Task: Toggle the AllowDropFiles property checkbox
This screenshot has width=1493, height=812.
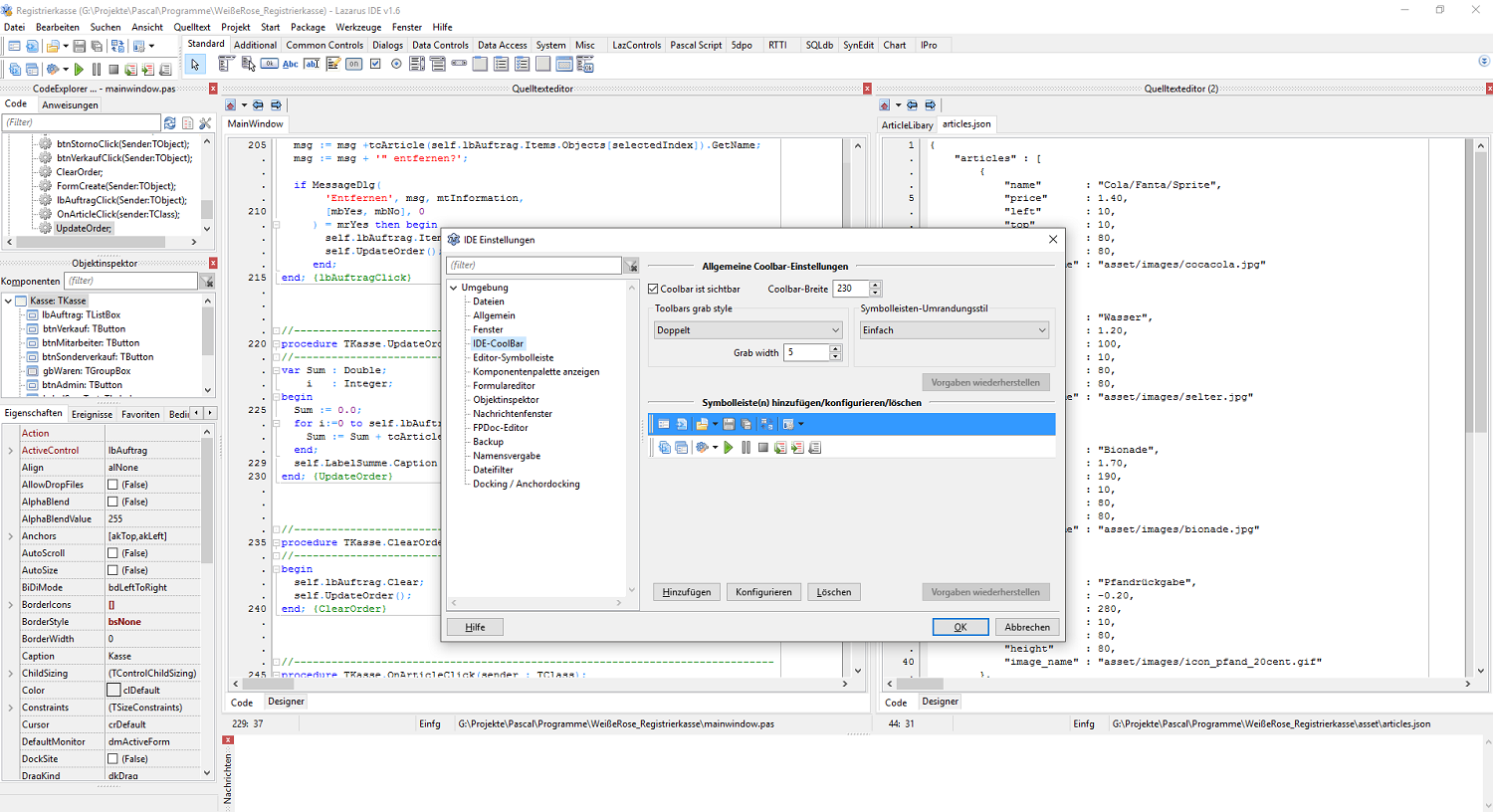Action: coord(113,485)
